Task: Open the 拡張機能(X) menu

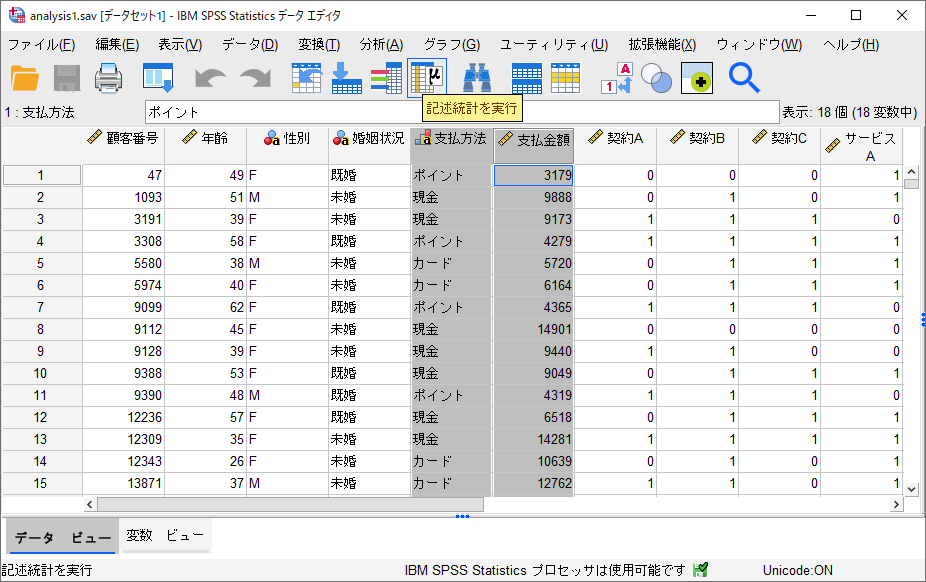Action: click(662, 45)
